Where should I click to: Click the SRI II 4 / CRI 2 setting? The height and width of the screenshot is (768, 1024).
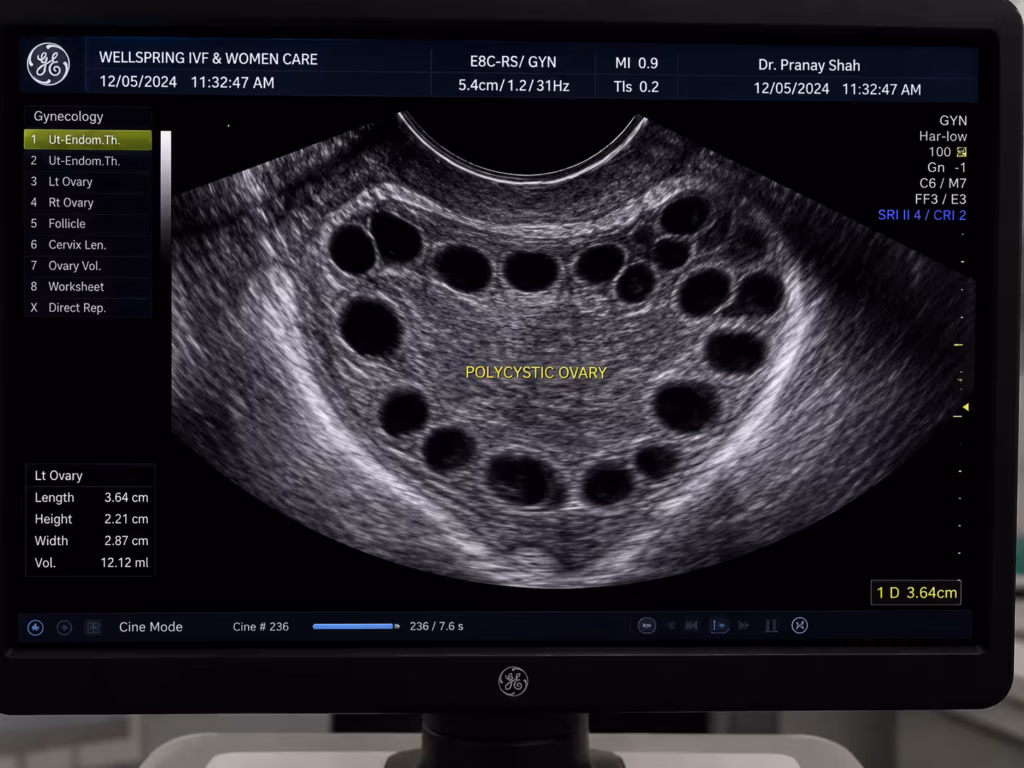pyautogui.click(x=922, y=215)
